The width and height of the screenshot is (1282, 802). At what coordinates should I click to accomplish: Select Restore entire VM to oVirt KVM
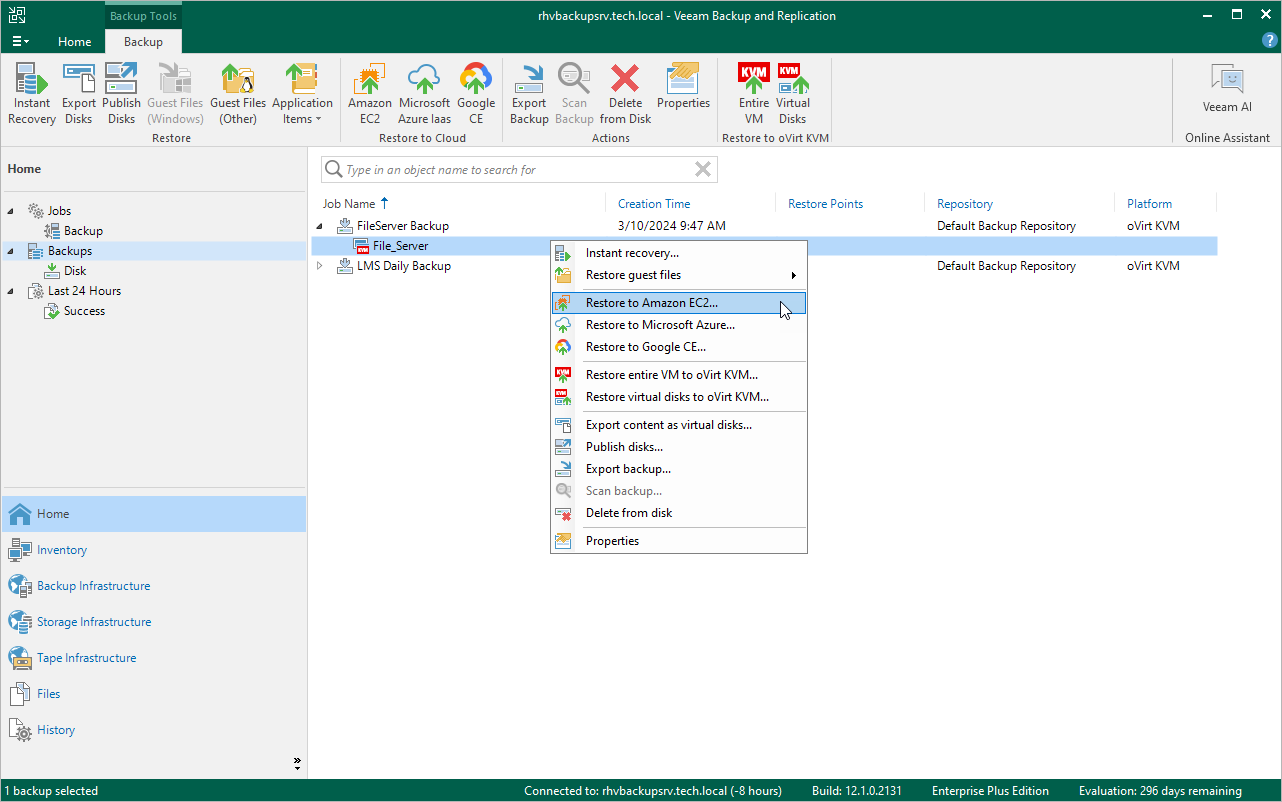coord(679,375)
